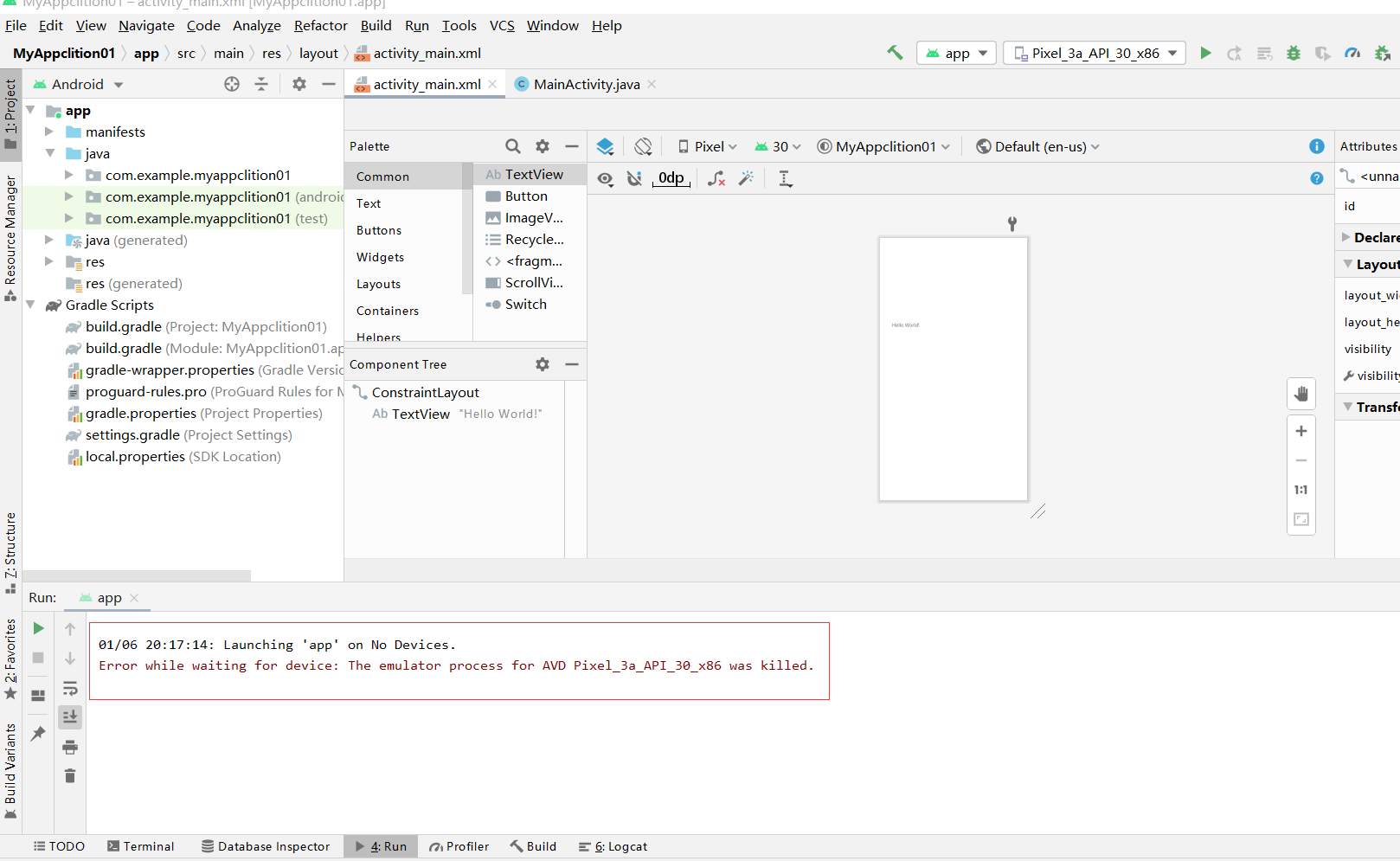Click the Make Project hammer icon
Image resolution: width=1400 pixels, height=861 pixels.
(x=895, y=53)
